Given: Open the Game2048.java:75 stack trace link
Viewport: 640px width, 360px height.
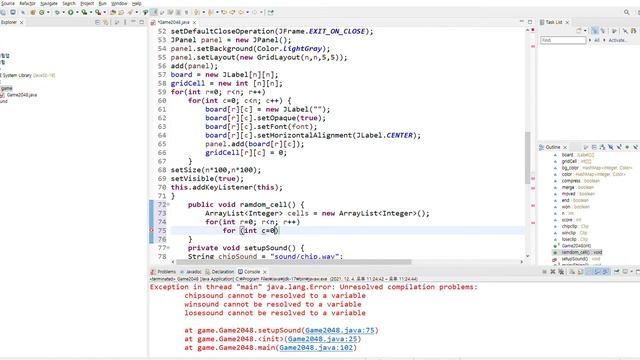Looking at the screenshot, I should pyautogui.click(x=340, y=330).
